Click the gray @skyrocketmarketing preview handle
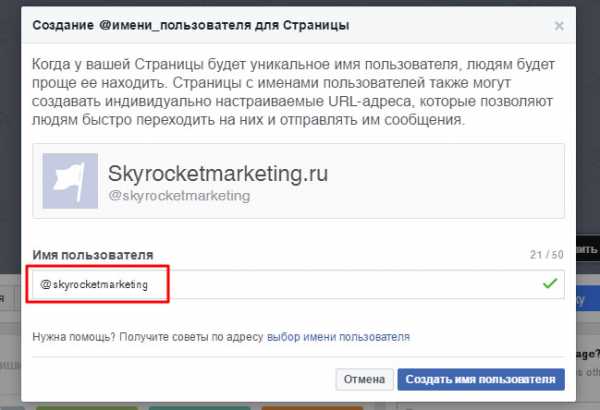Image resolution: width=600 pixels, height=410 pixels. pos(179,196)
